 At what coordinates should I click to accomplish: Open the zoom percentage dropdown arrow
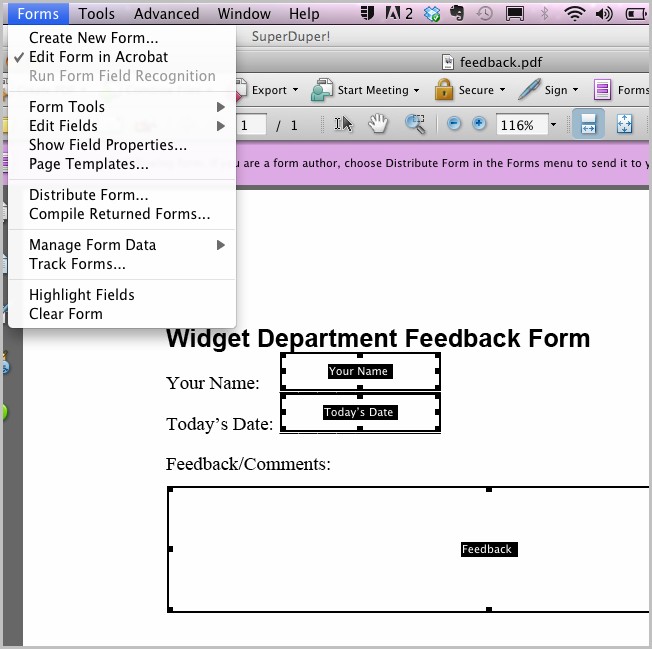[553, 124]
